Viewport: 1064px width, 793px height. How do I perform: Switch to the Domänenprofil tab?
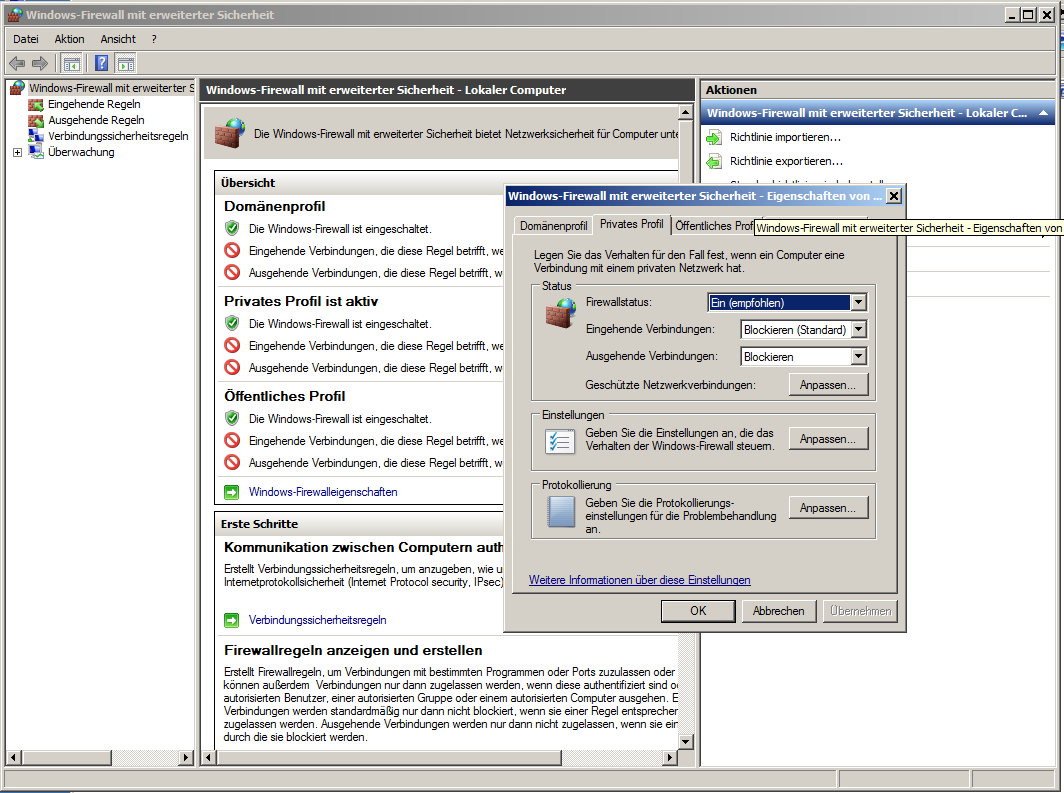[553, 226]
